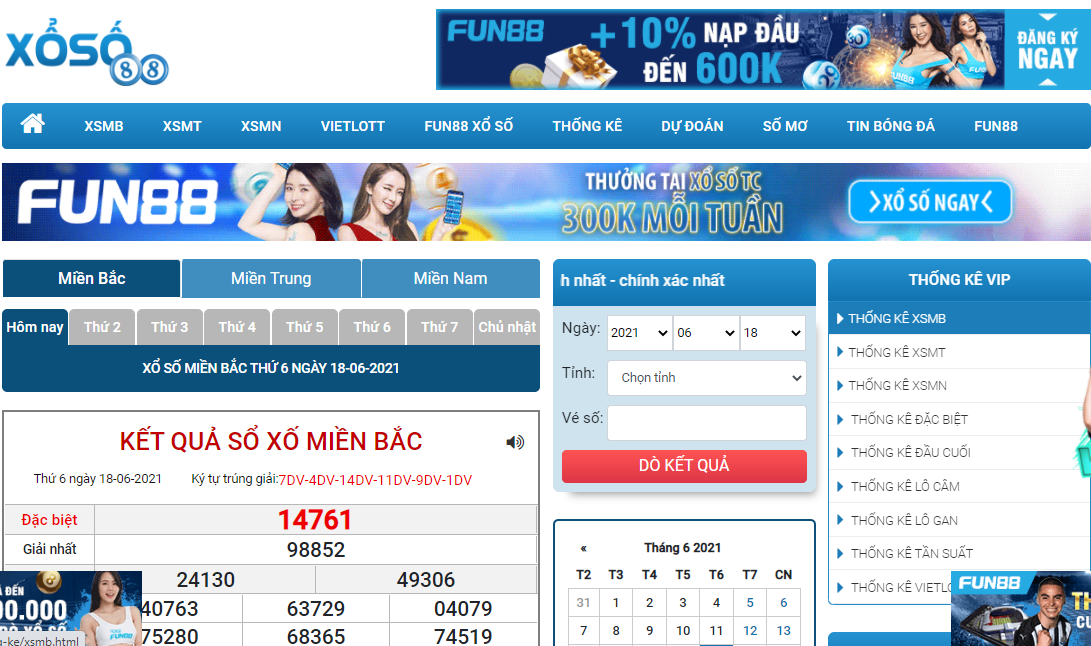This screenshot has height=646, width=1091.
Task: Click the DÒ KẾT QUẢ button
Action: coord(684,466)
